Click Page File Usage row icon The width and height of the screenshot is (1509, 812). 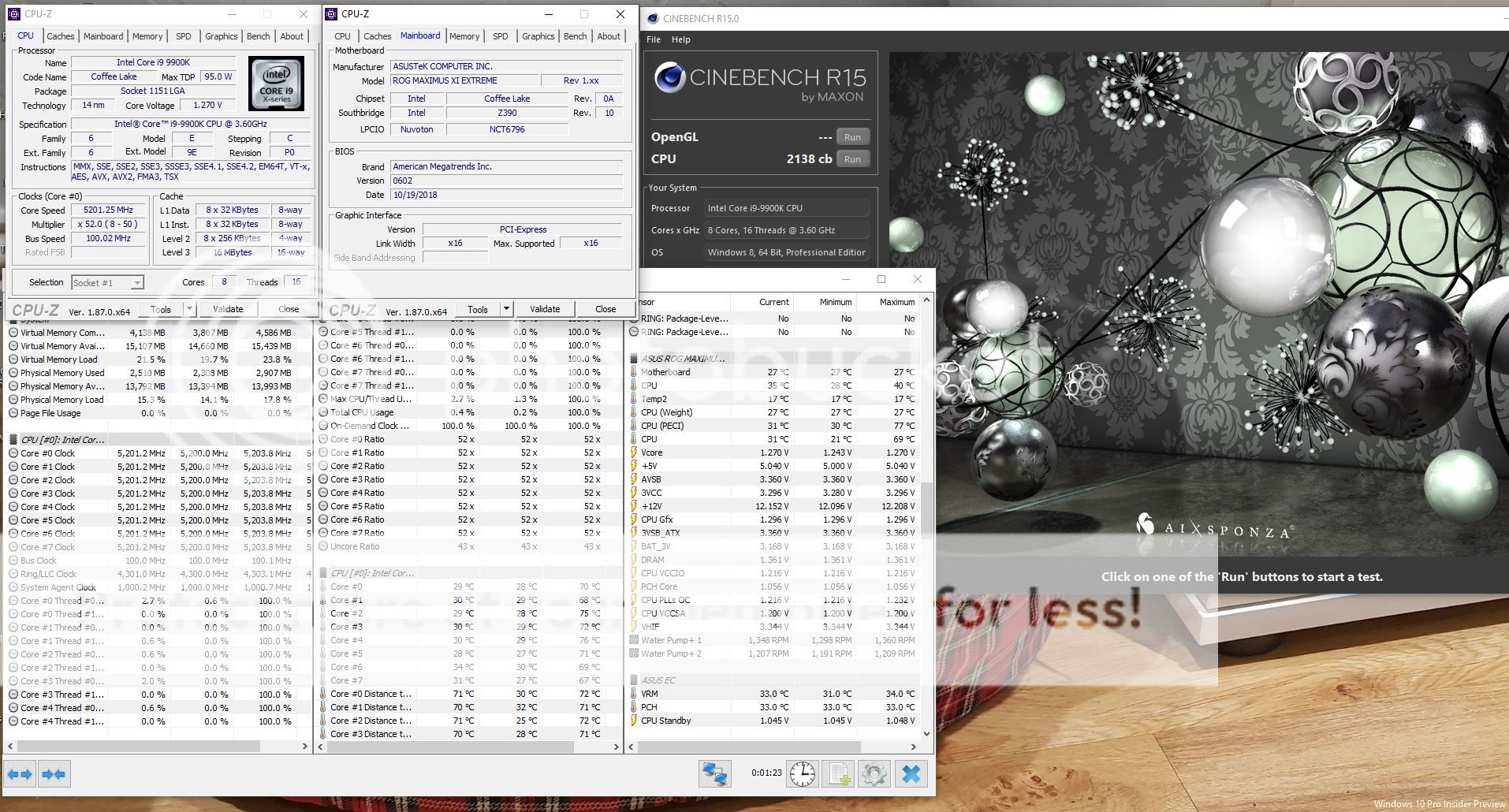tap(13, 413)
